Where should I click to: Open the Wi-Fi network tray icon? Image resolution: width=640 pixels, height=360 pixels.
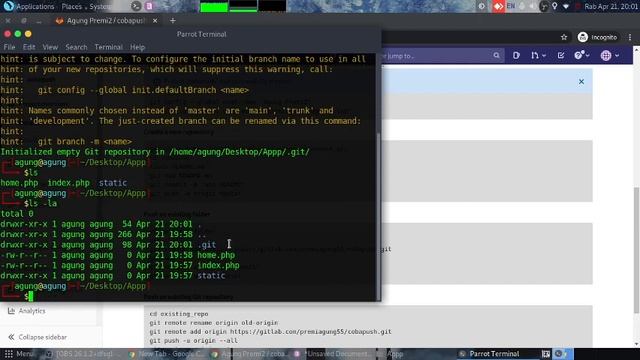click(566, 7)
